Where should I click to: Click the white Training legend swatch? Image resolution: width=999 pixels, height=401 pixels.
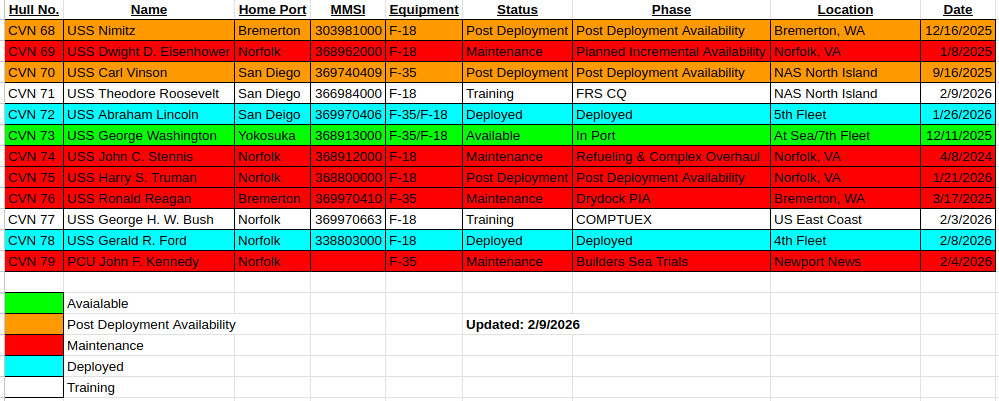(x=34, y=388)
